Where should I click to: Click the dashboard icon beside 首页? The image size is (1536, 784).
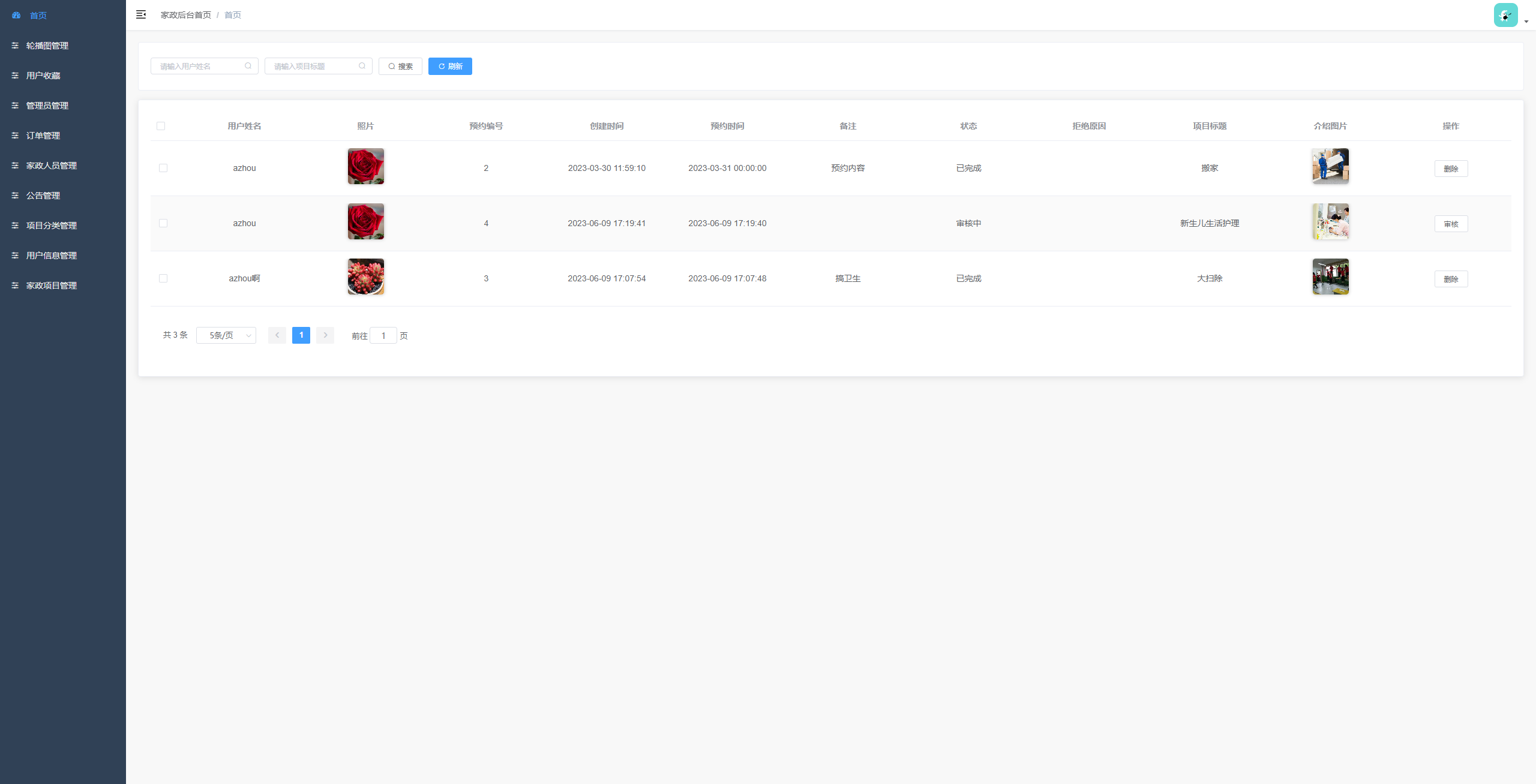tap(16, 16)
